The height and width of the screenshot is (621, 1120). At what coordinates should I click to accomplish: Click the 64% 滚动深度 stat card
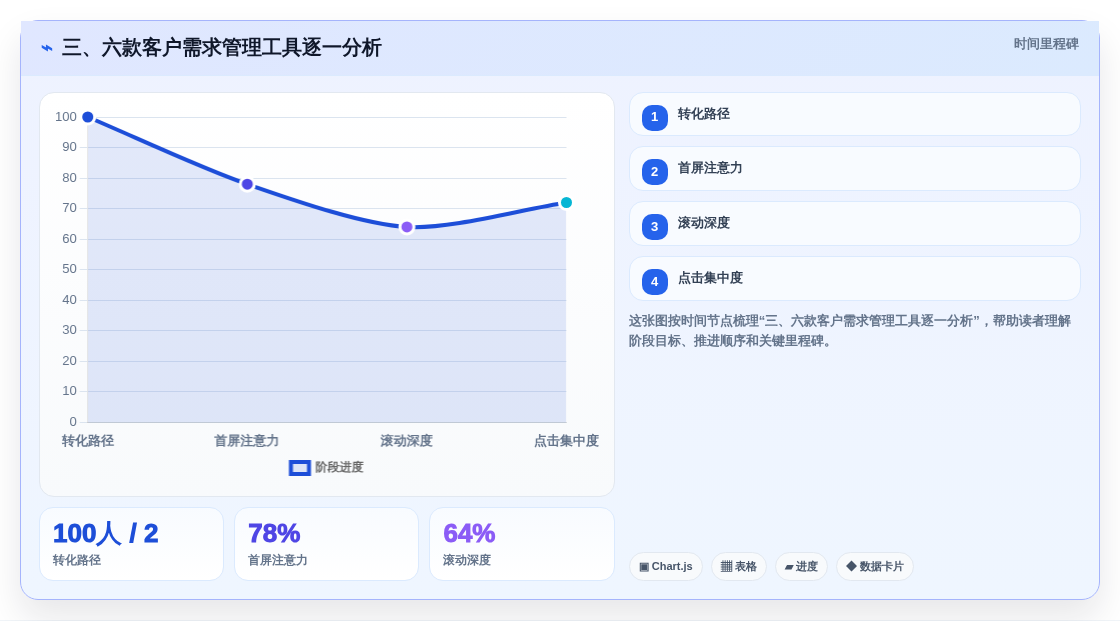tap(522, 544)
